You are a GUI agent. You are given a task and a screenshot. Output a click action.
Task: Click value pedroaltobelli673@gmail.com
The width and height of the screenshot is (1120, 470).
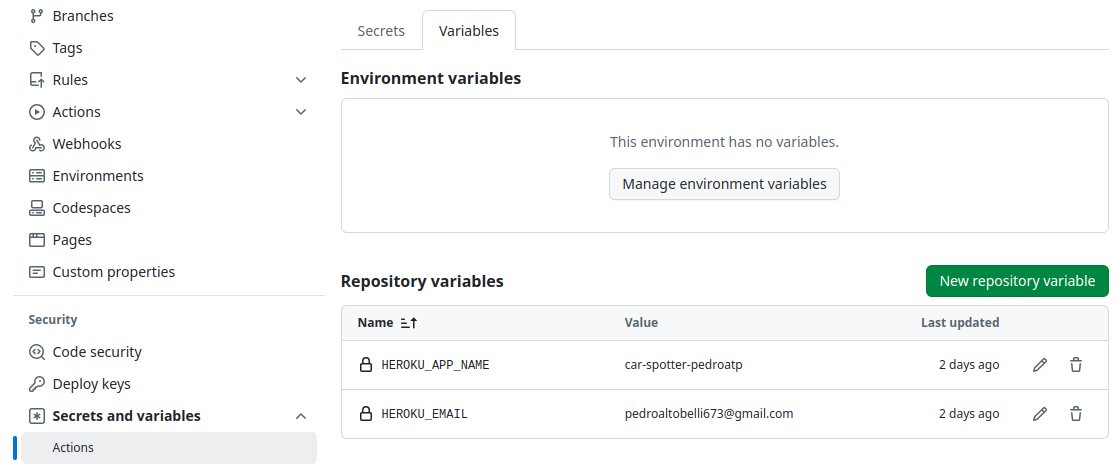coord(709,414)
